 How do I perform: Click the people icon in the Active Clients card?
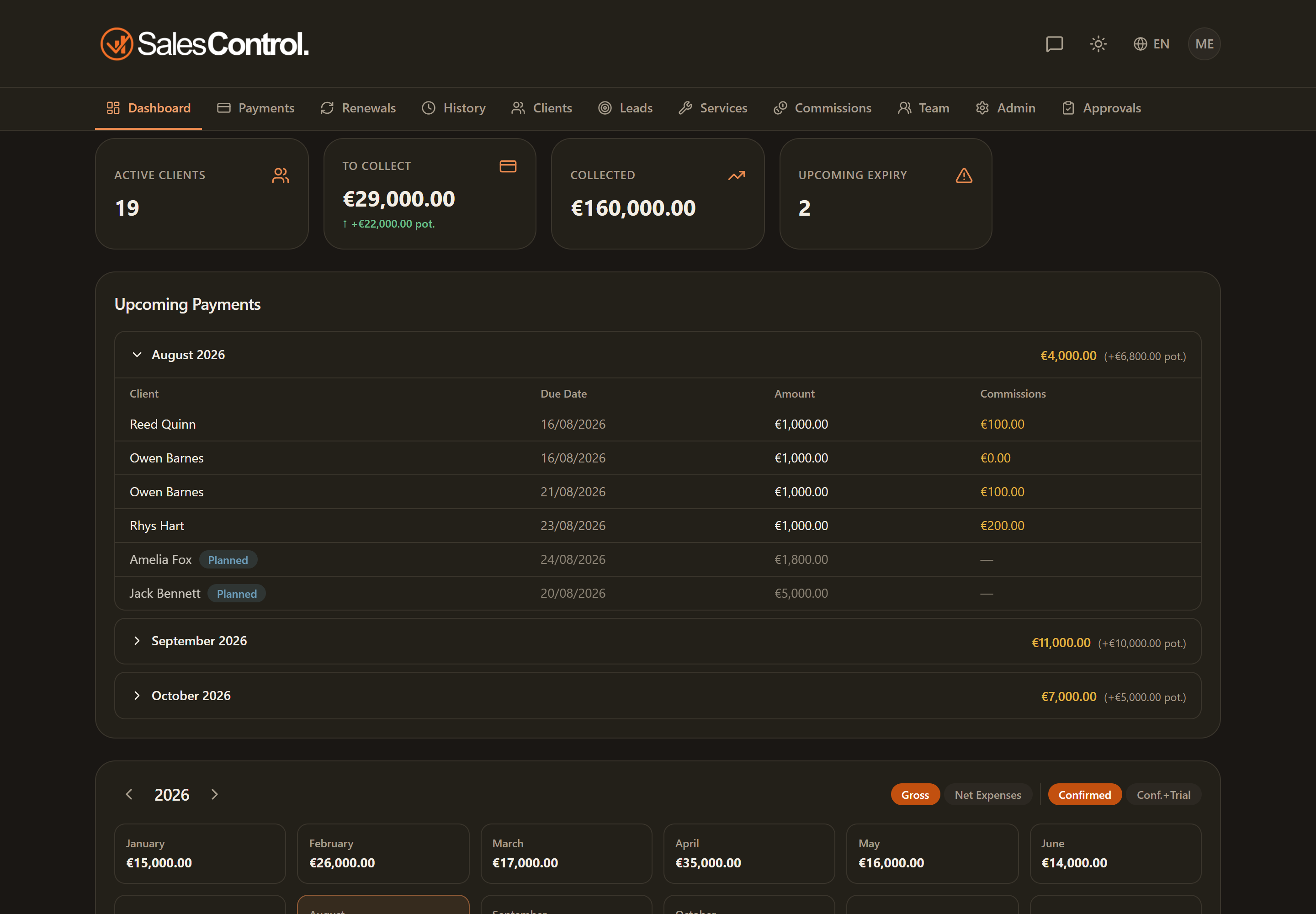pyautogui.click(x=281, y=175)
